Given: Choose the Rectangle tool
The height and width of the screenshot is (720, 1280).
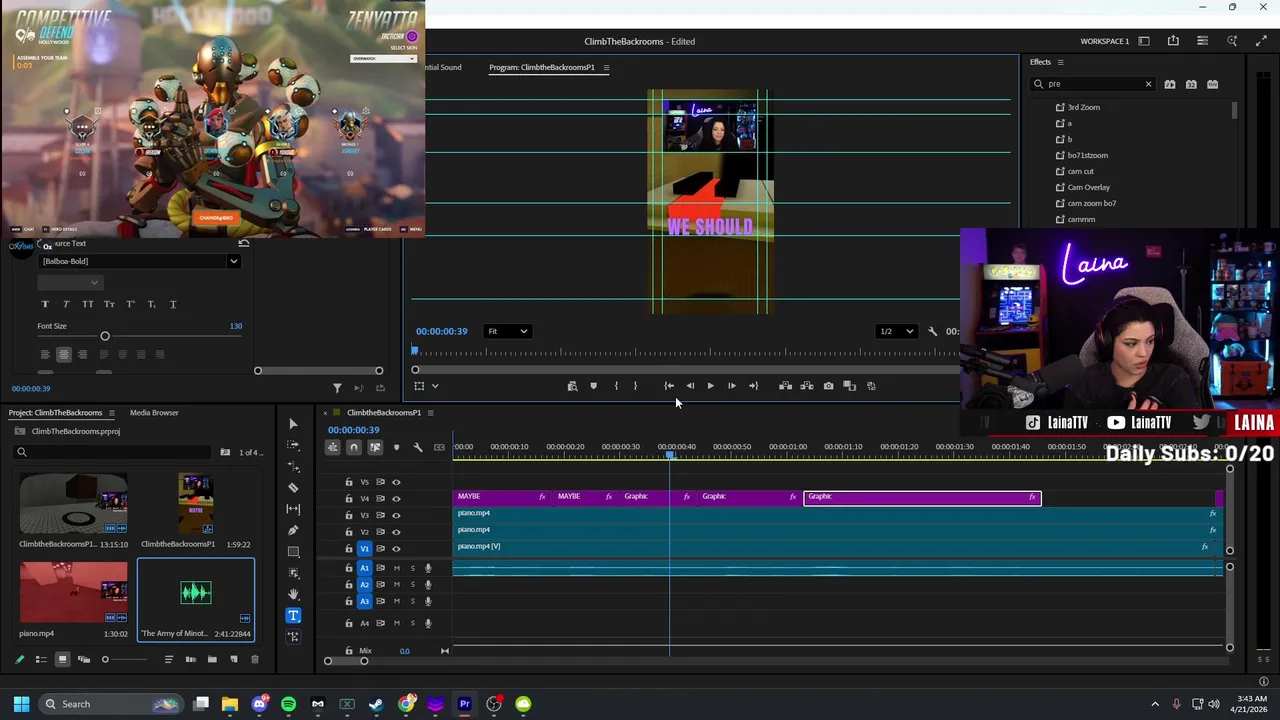Looking at the screenshot, I should 293,552.
